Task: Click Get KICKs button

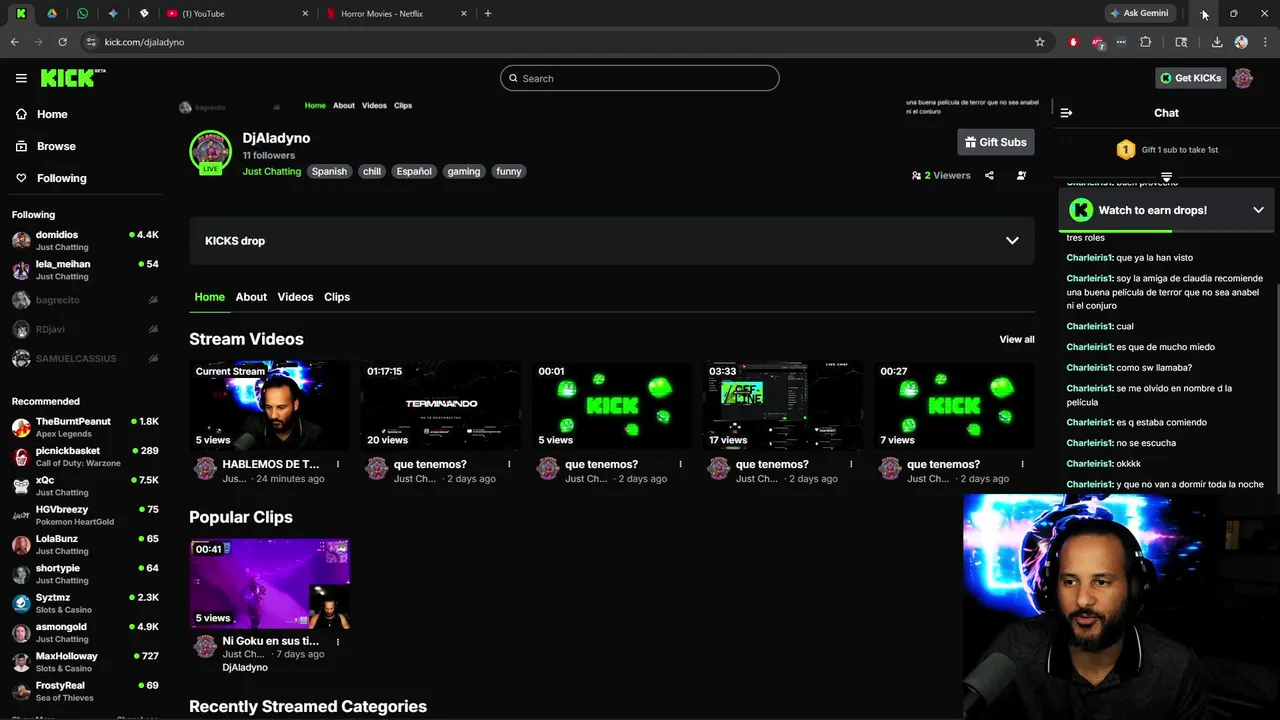Action: (x=1190, y=78)
